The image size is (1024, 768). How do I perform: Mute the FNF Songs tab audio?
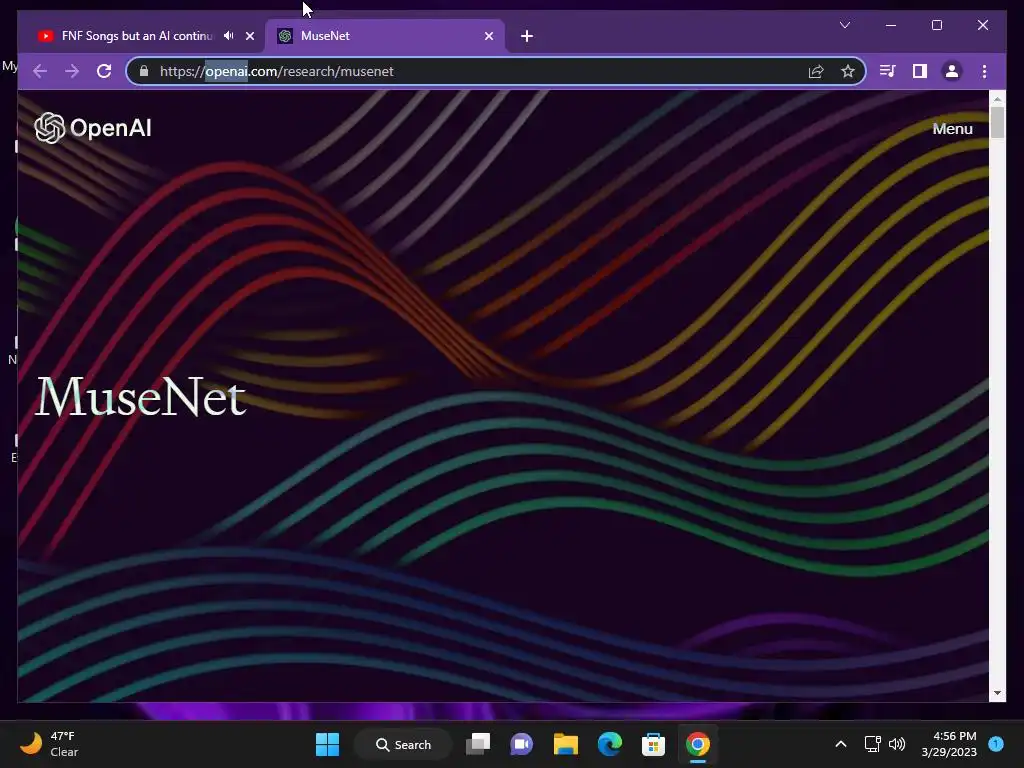click(229, 36)
